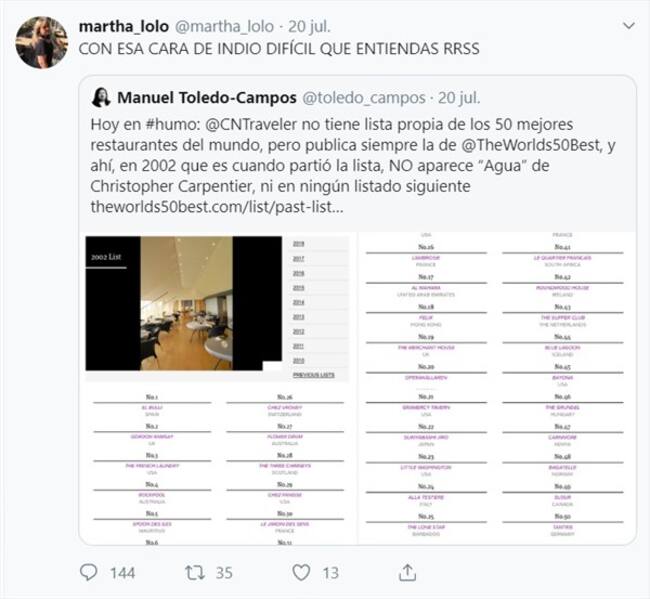Click the 35 retweets count

223,573
